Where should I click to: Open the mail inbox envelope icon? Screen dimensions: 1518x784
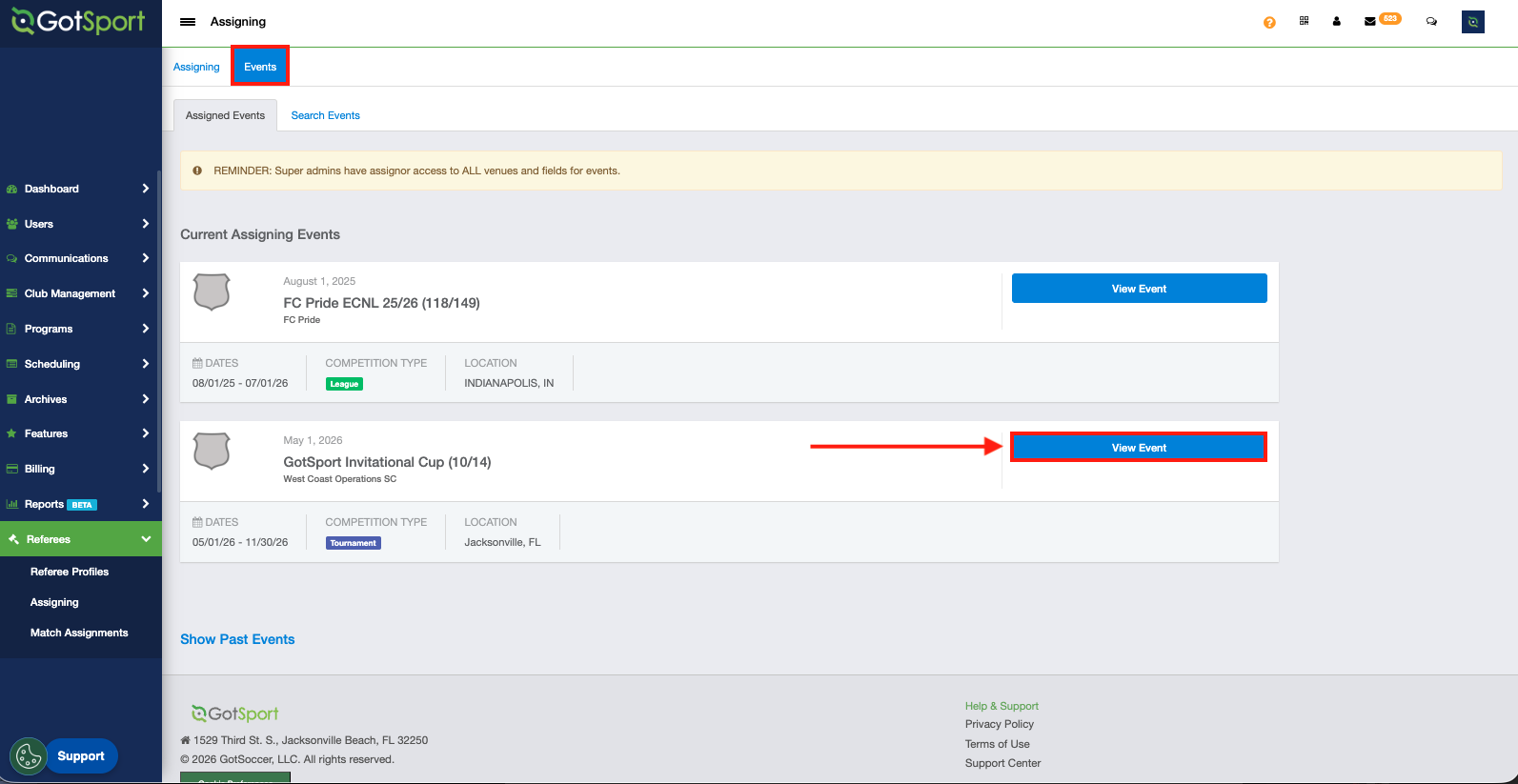(1369, 21)
